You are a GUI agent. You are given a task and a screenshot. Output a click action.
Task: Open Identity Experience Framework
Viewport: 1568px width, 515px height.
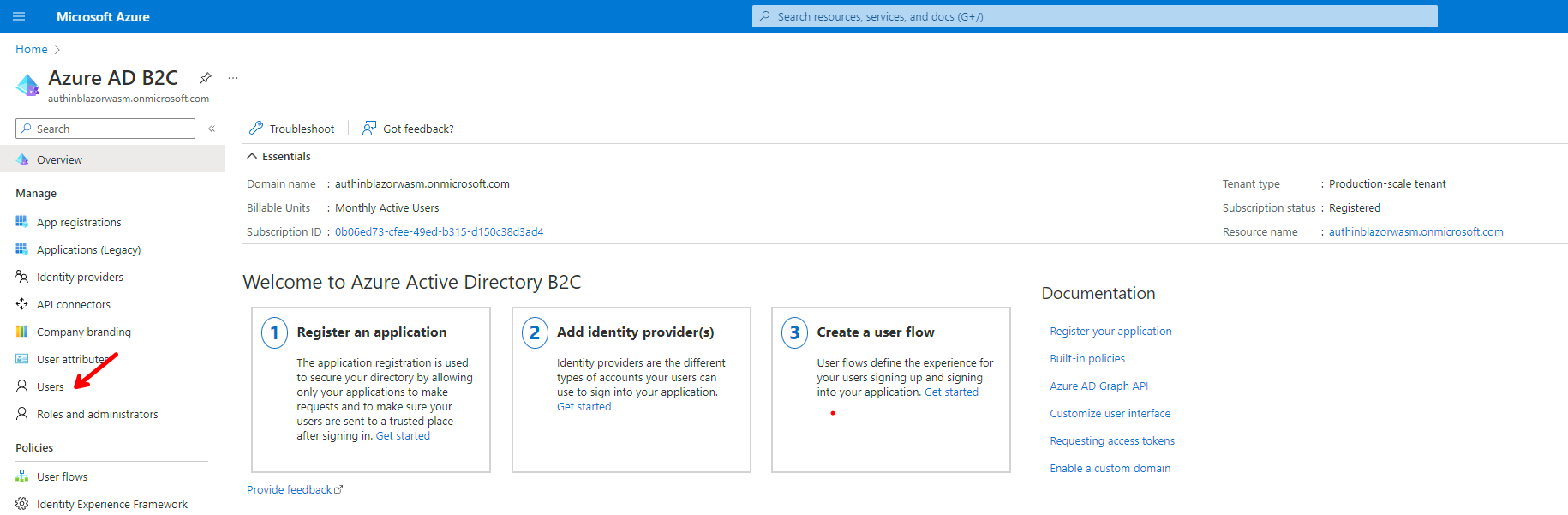(112, 504)
